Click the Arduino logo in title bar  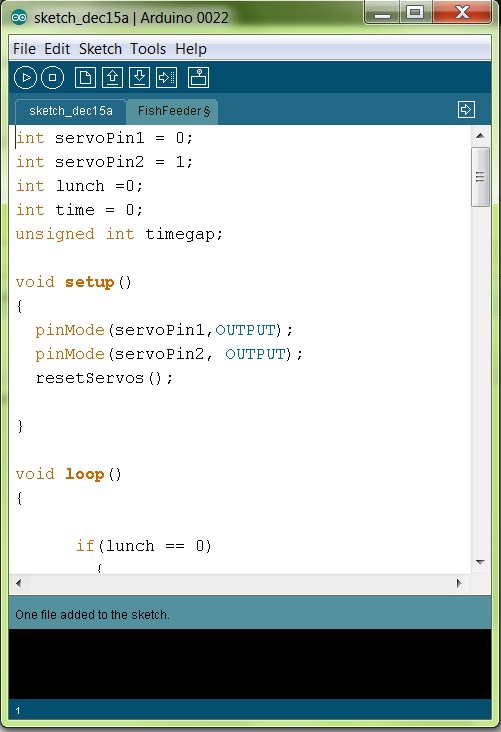point(19,18)
